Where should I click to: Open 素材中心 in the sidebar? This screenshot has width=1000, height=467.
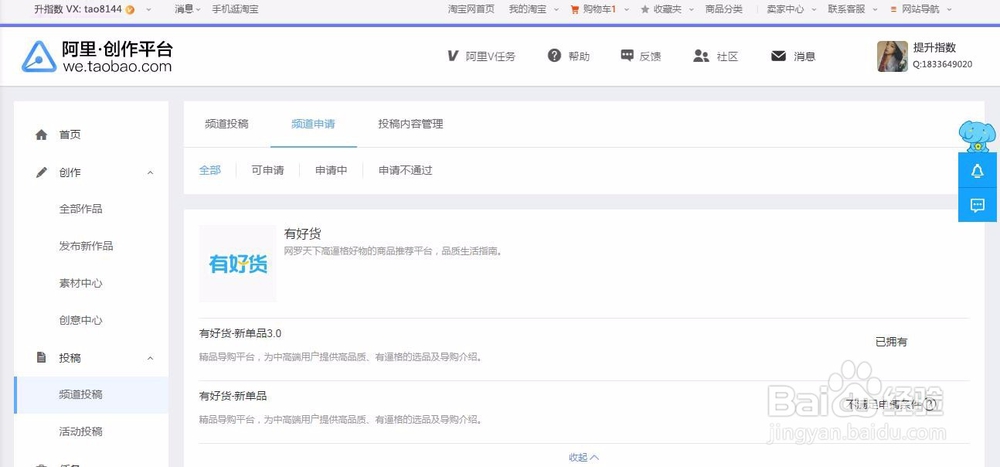81,283
